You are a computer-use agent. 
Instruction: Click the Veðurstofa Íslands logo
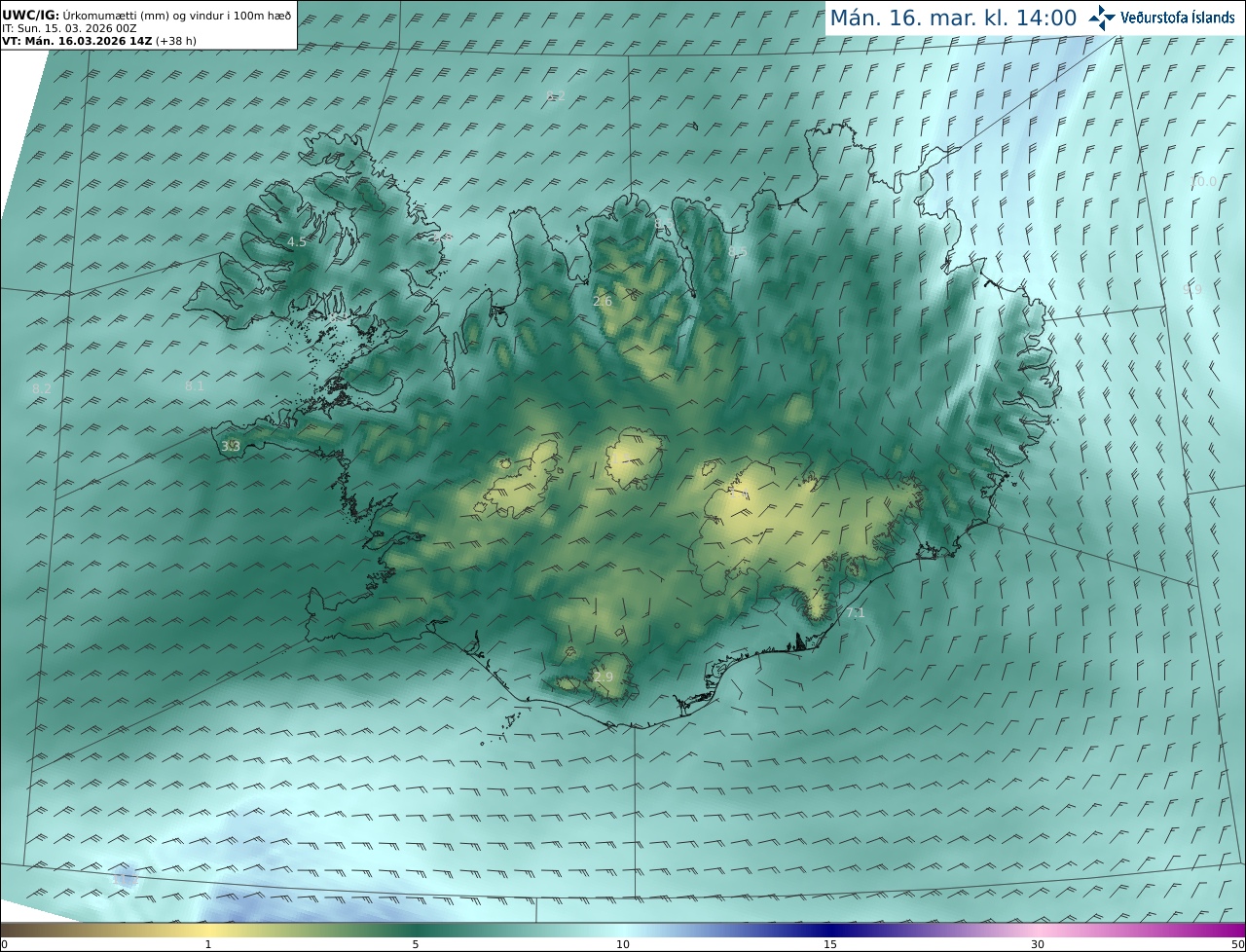1161,18
